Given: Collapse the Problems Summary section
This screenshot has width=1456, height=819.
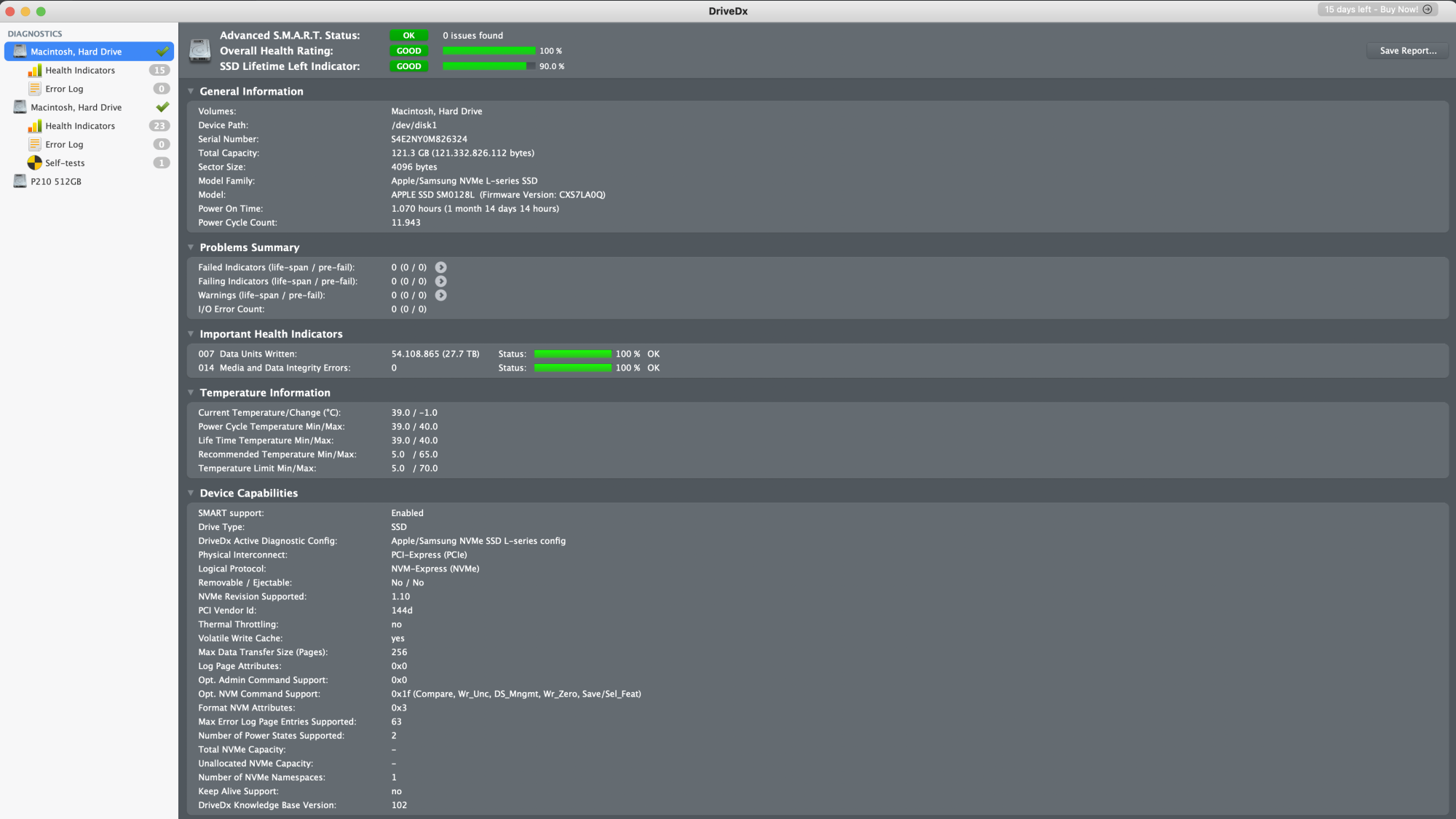Looking at the screenshot, I should [191, 248].
